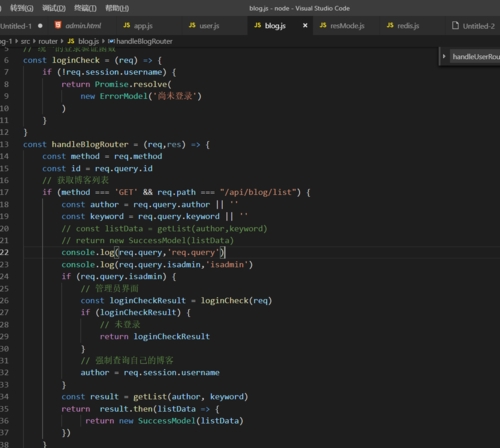Viewport: 500px width, 448px height.
Task: Click line number 22 in the gutter
Action: click(x=4, y=252)
